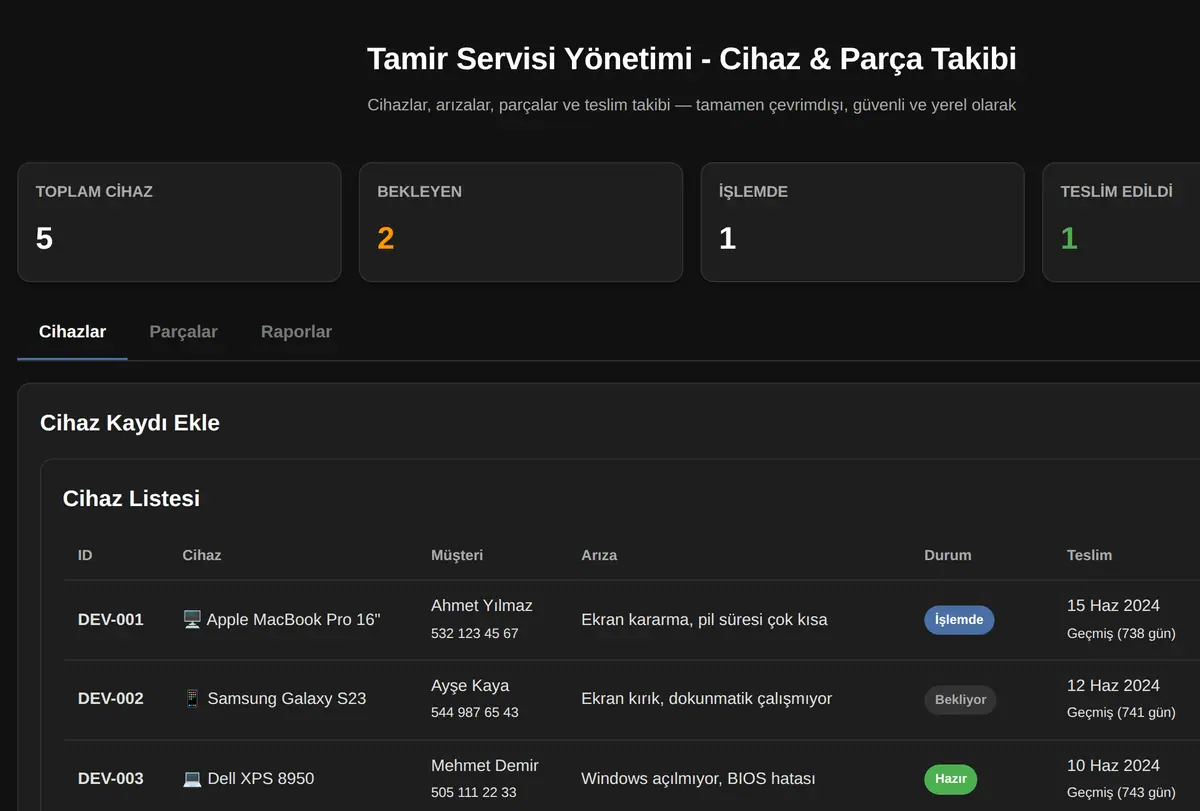Click the customer name Mehmet Demir
1200x811 pixels.
coord(485,766)
